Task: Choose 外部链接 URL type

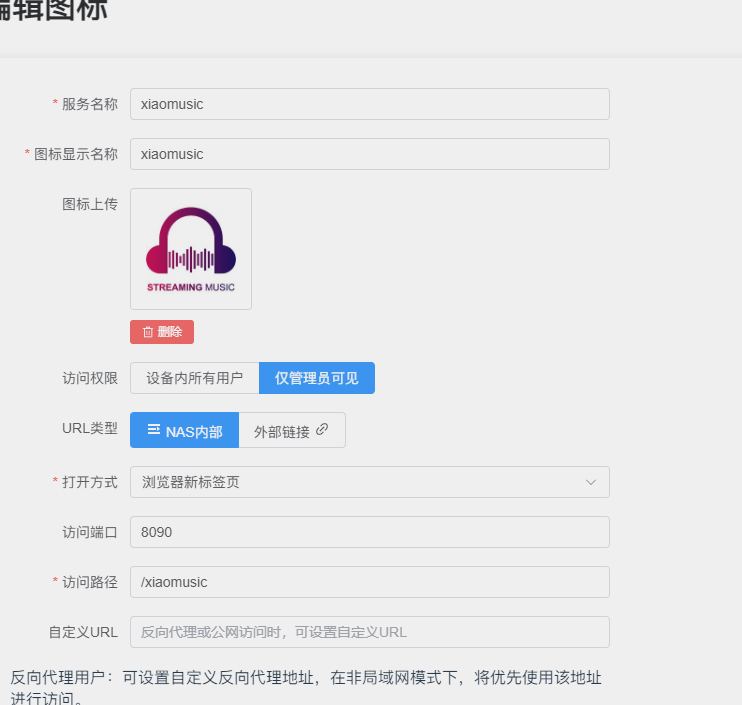Action: 292,430
